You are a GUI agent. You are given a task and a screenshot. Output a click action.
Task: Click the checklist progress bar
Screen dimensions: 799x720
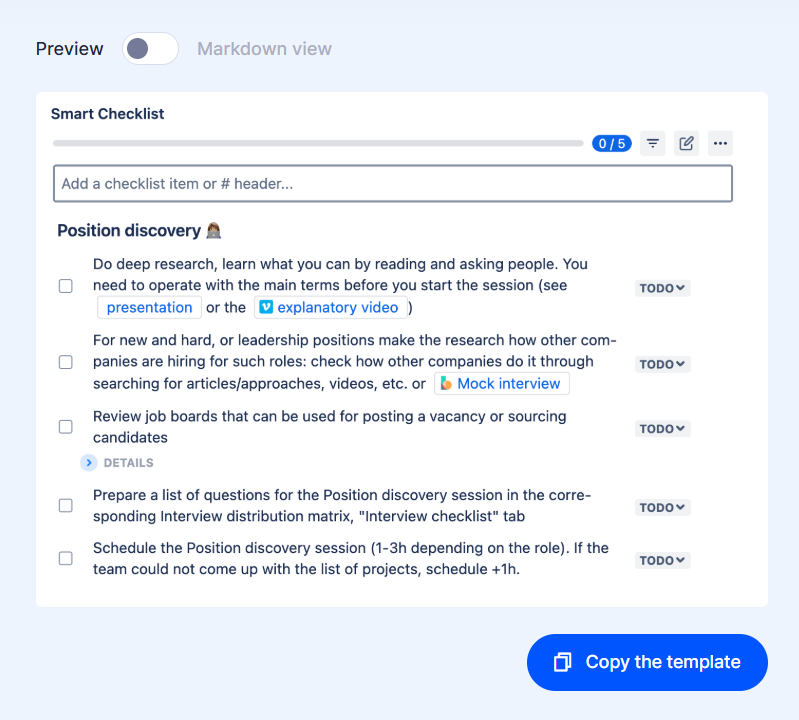tap(317, 144)
